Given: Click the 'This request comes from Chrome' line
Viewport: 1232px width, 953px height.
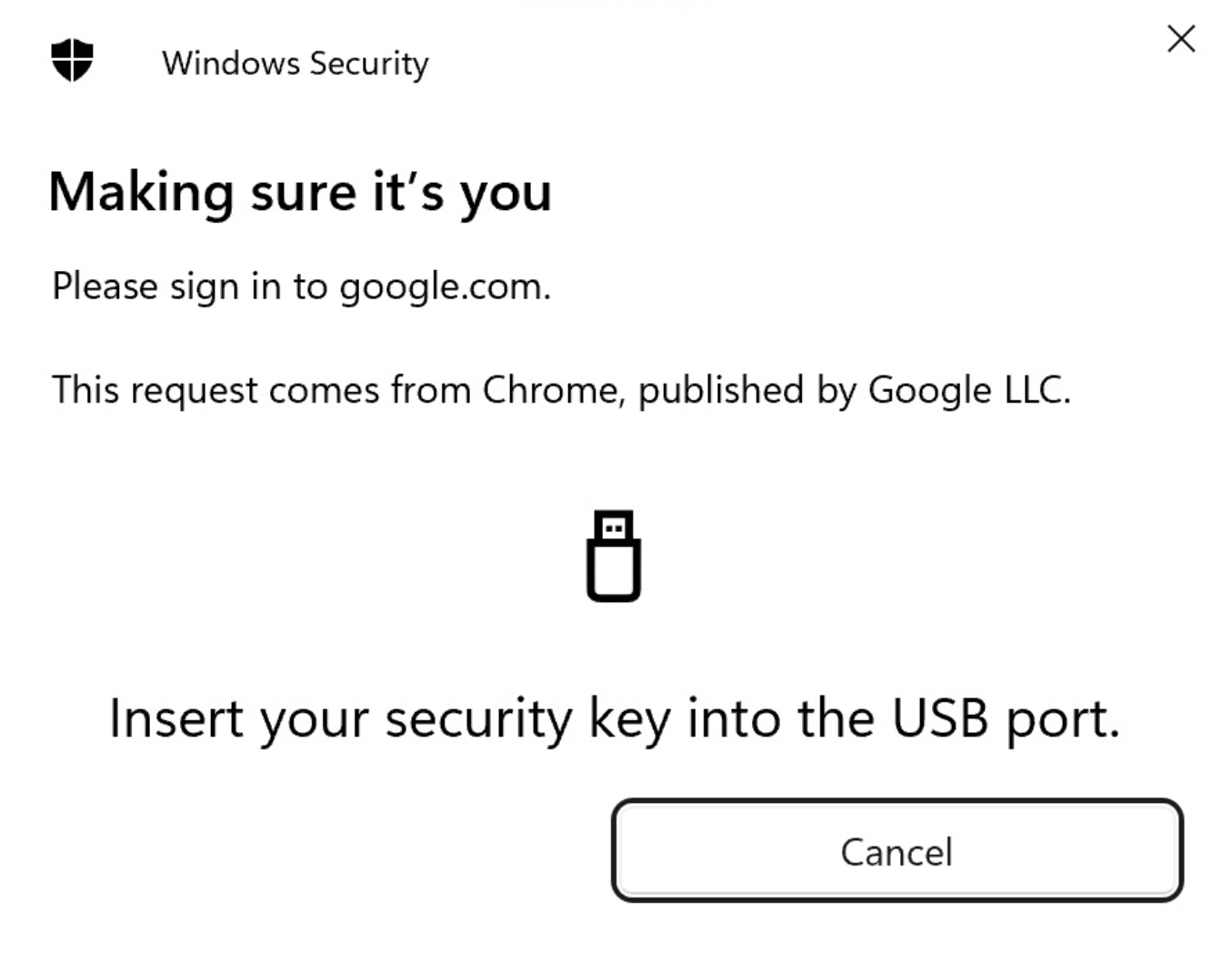Looking at the screenshot, I should pos(561,390).
